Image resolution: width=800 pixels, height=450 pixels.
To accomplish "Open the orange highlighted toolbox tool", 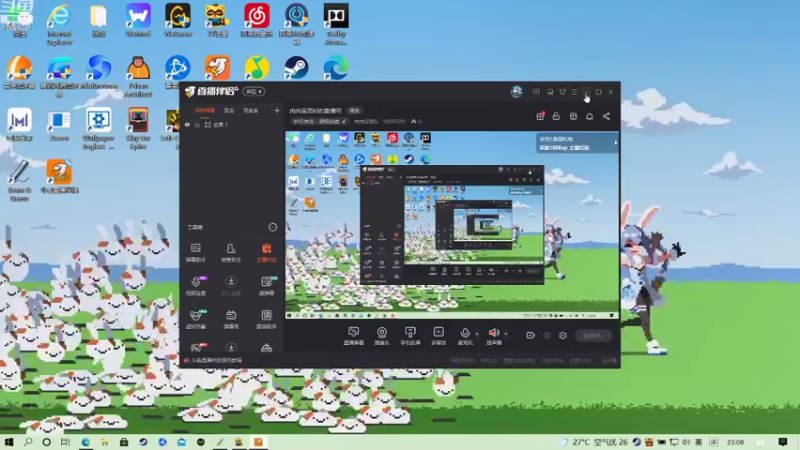I will tap(266, 253).
